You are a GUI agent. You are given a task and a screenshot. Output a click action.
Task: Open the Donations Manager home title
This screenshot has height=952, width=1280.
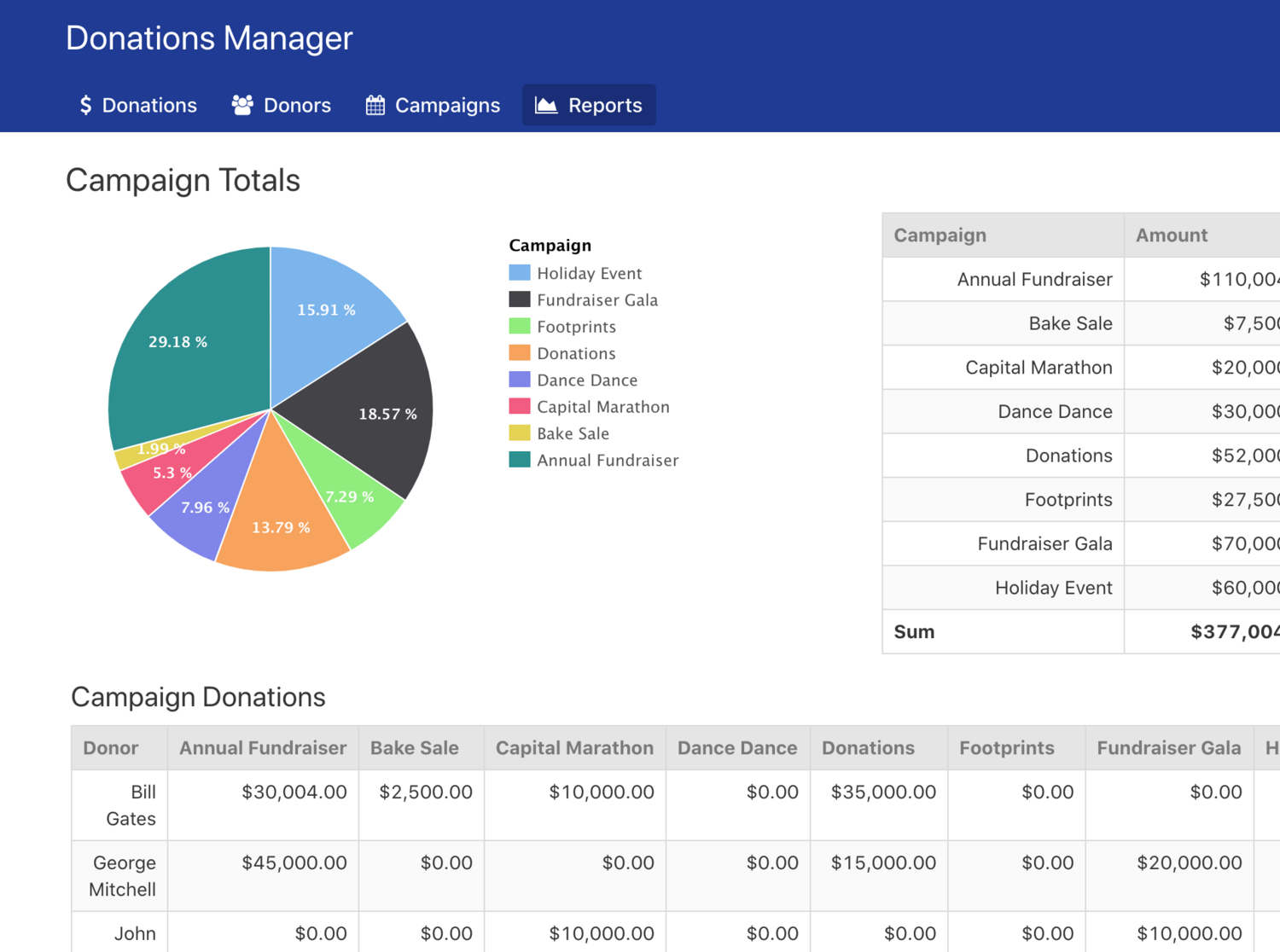209,38
